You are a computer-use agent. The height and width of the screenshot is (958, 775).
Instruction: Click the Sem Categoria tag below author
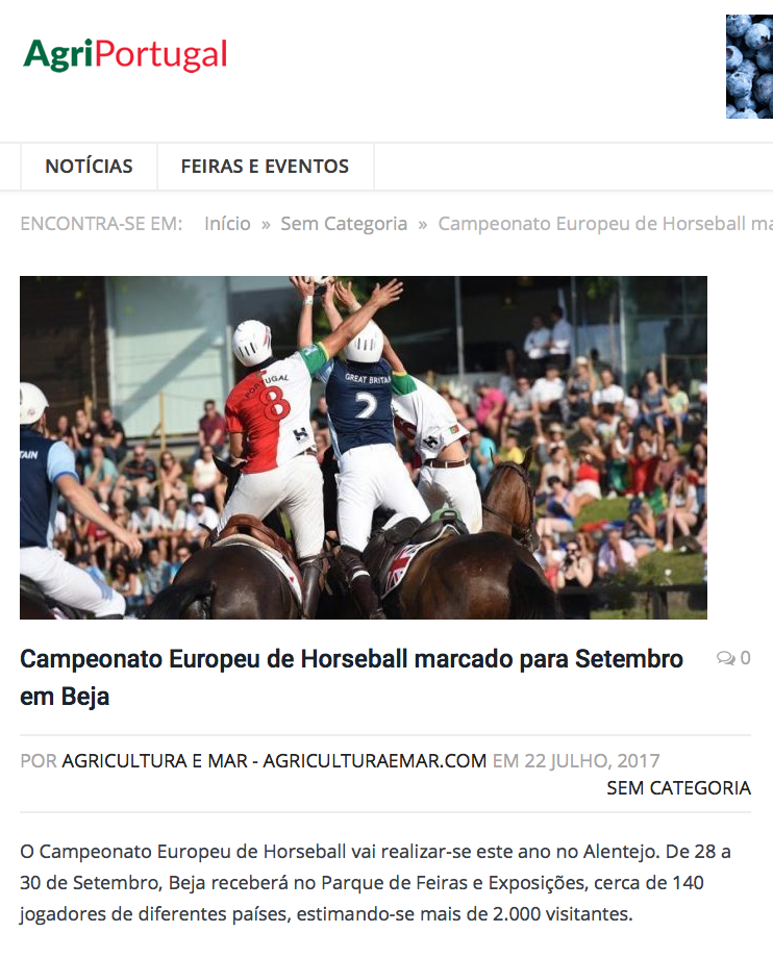[678, 788]
